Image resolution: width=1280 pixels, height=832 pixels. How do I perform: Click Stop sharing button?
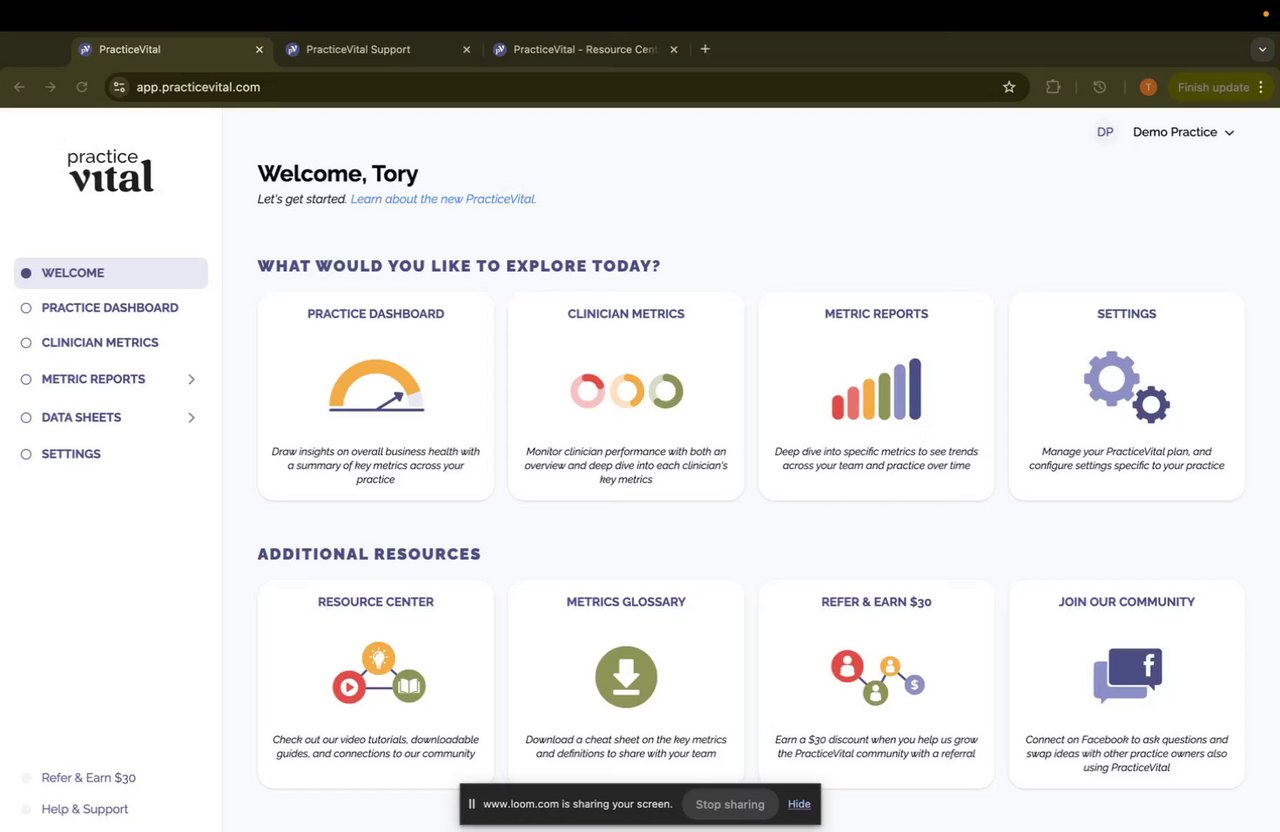pyautogui.click(x=730, y=804)
